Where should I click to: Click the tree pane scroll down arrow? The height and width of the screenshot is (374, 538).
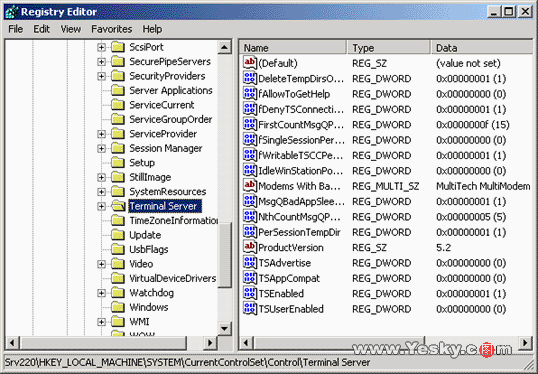click(x=224, y=329)
